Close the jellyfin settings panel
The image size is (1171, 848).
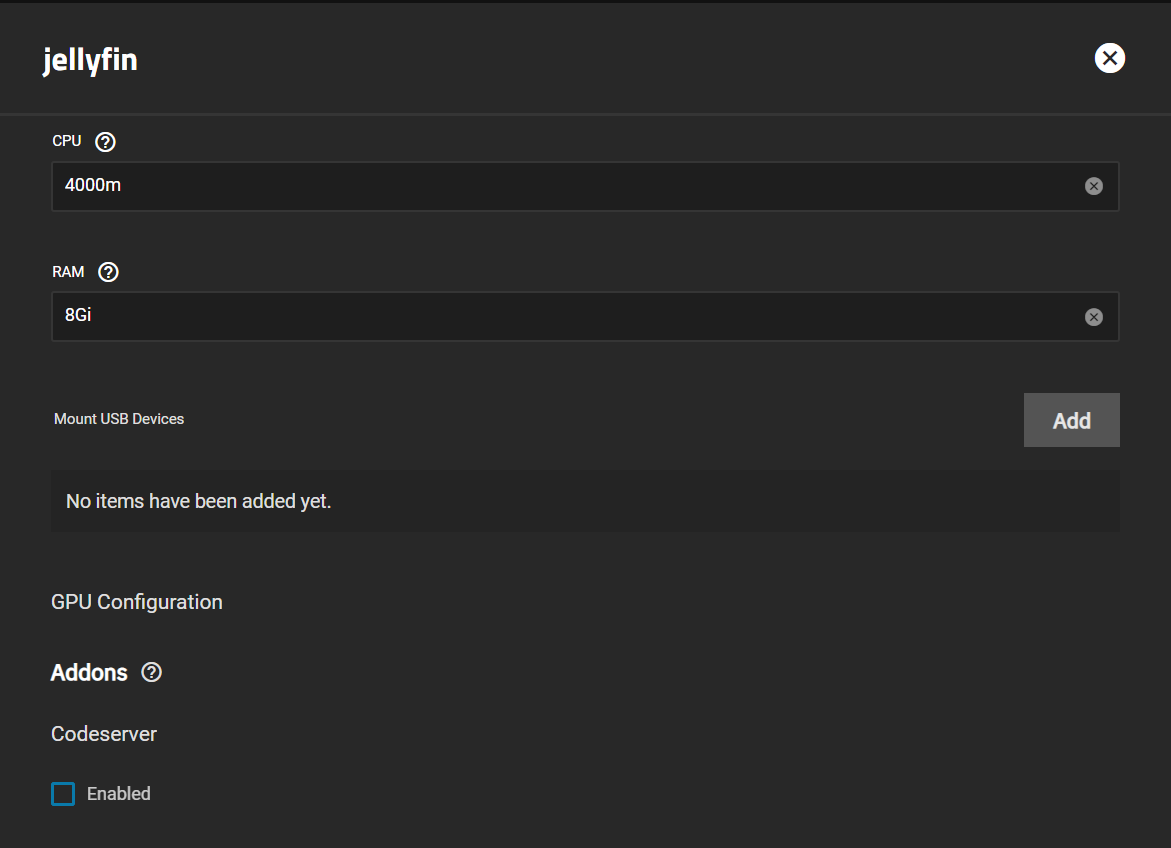[1109, 59]
